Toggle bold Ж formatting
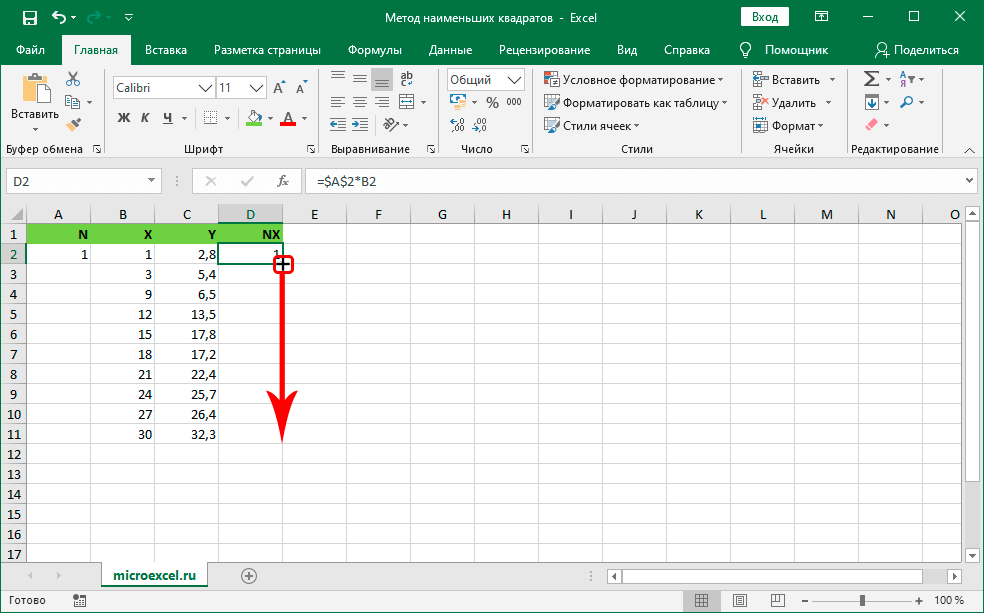984x613 pixels. coord(125,118)
